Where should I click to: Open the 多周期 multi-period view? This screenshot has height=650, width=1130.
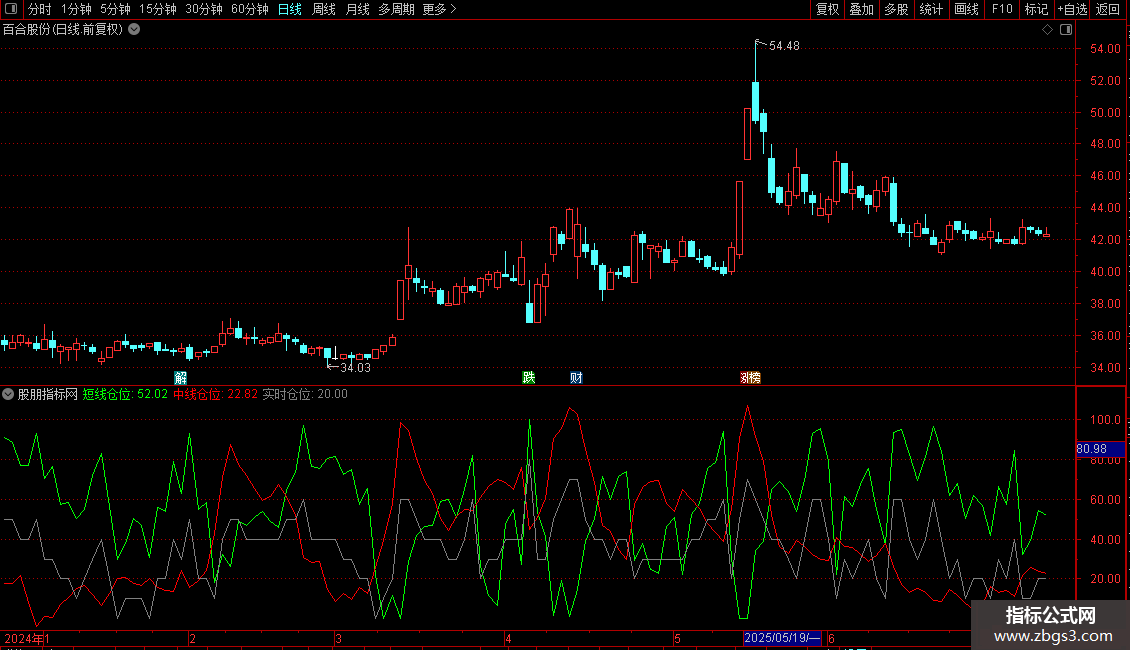click(x=396, y=9)
